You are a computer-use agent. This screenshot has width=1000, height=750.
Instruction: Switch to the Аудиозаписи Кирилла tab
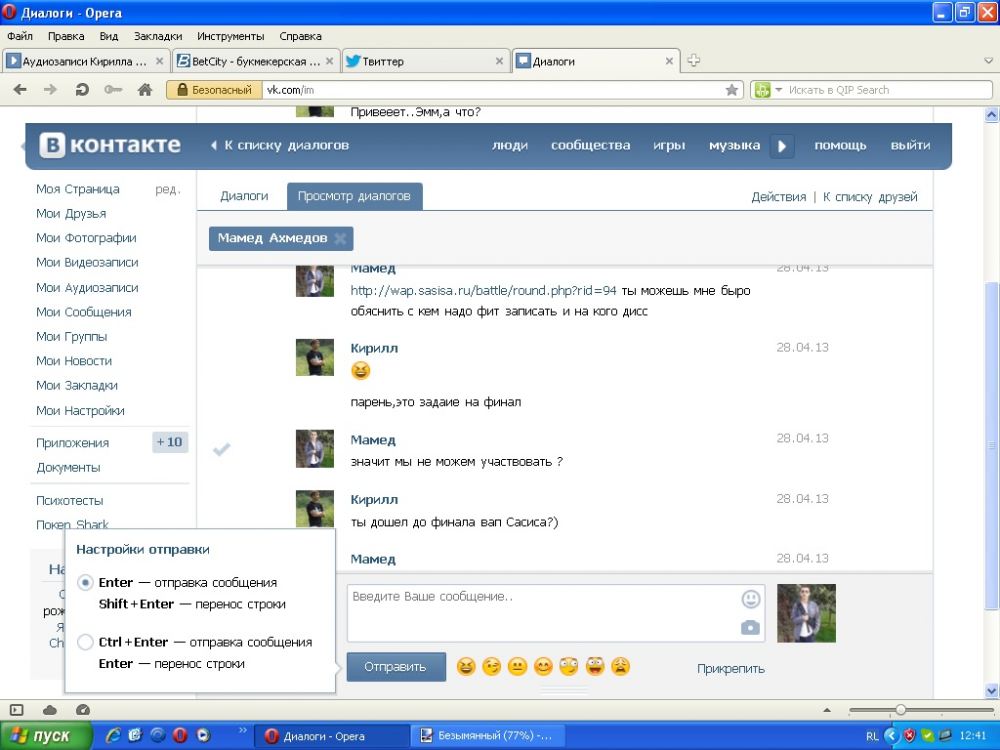85,61
